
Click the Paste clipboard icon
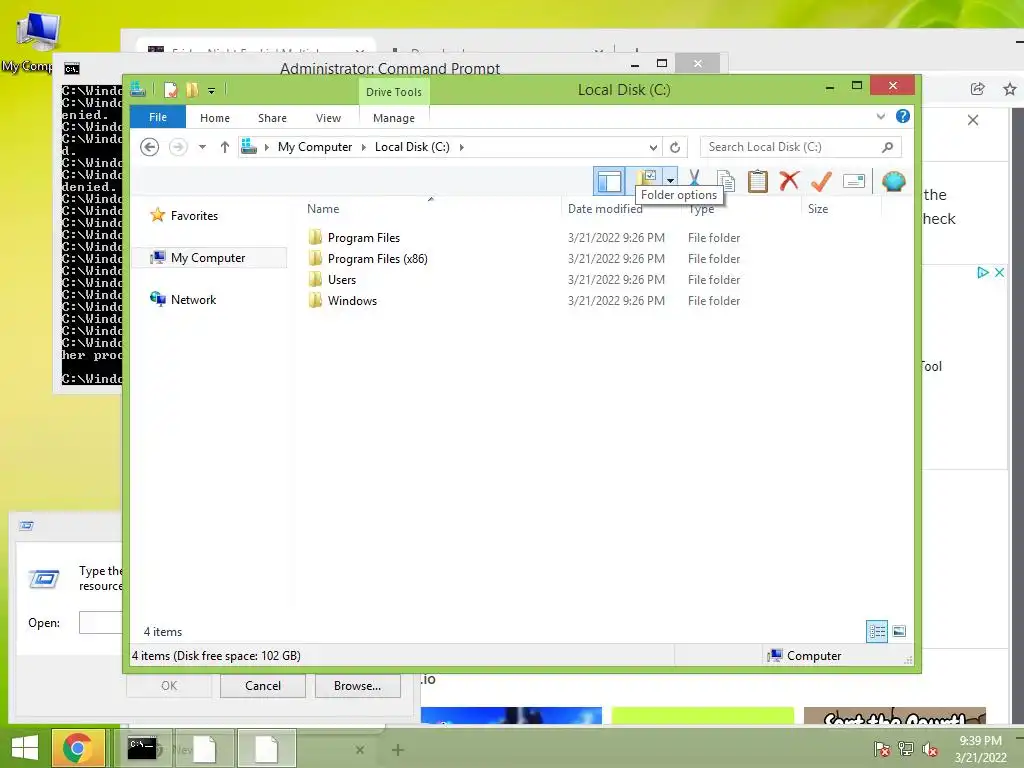pos(758,181)
